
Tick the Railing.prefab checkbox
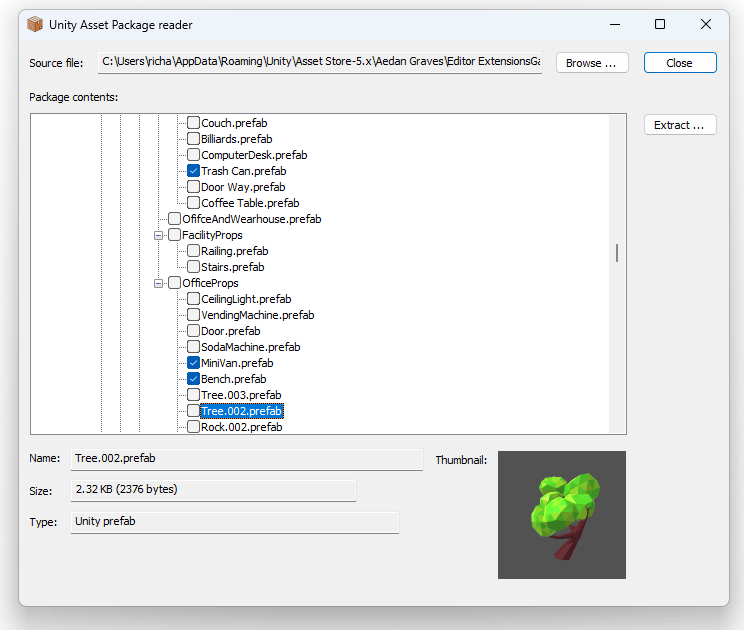coord(193,251)
